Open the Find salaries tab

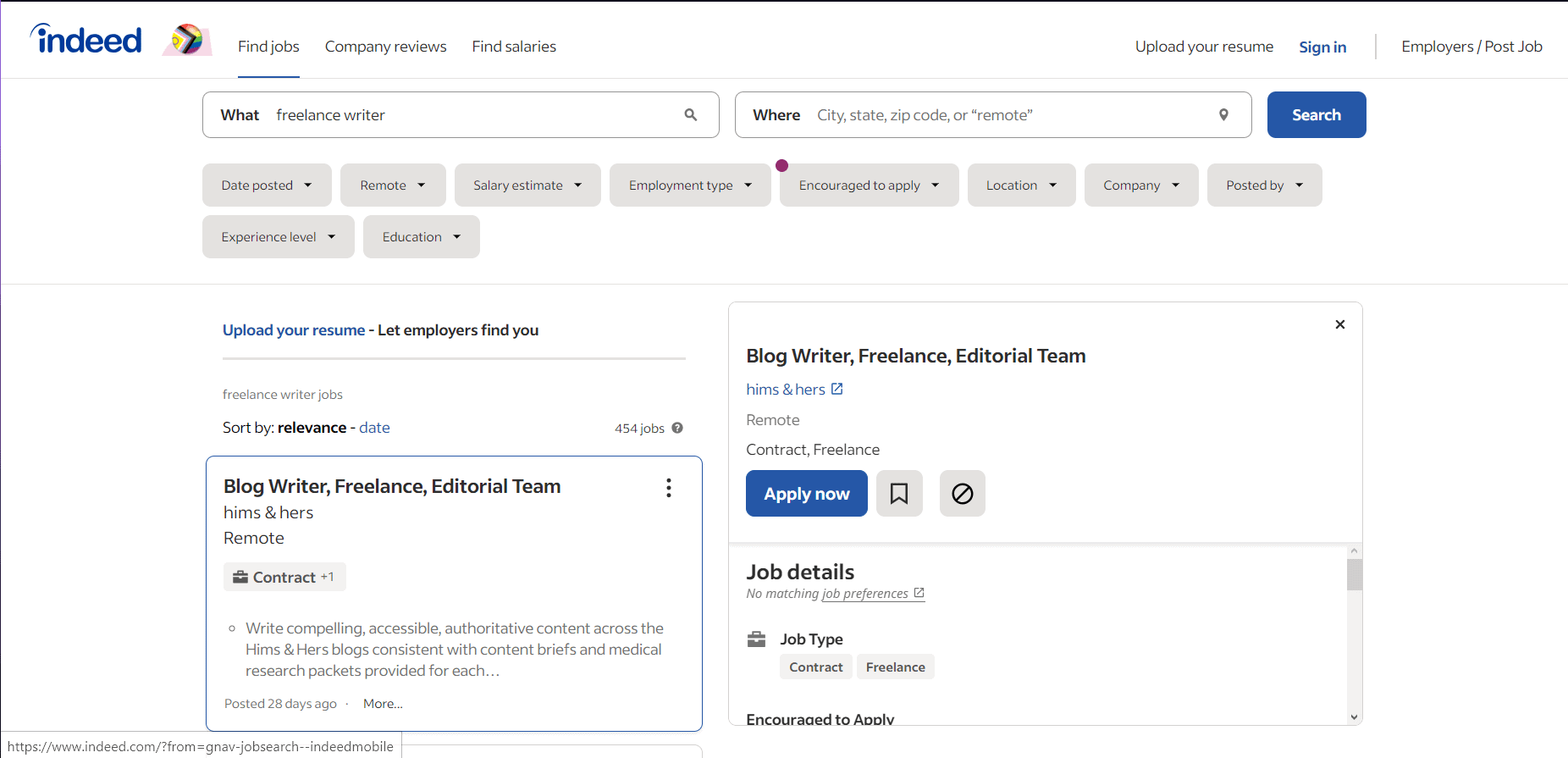514,47
